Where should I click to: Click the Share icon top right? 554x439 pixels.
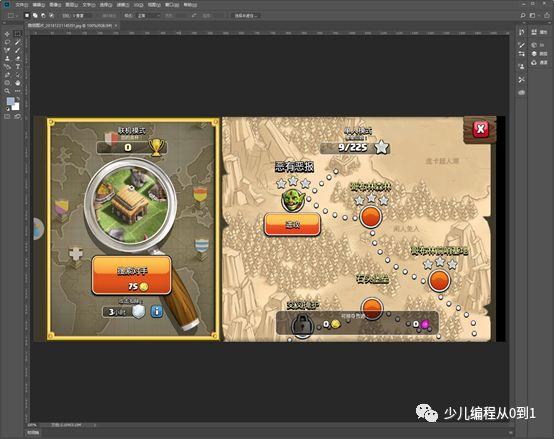[546, 16]
